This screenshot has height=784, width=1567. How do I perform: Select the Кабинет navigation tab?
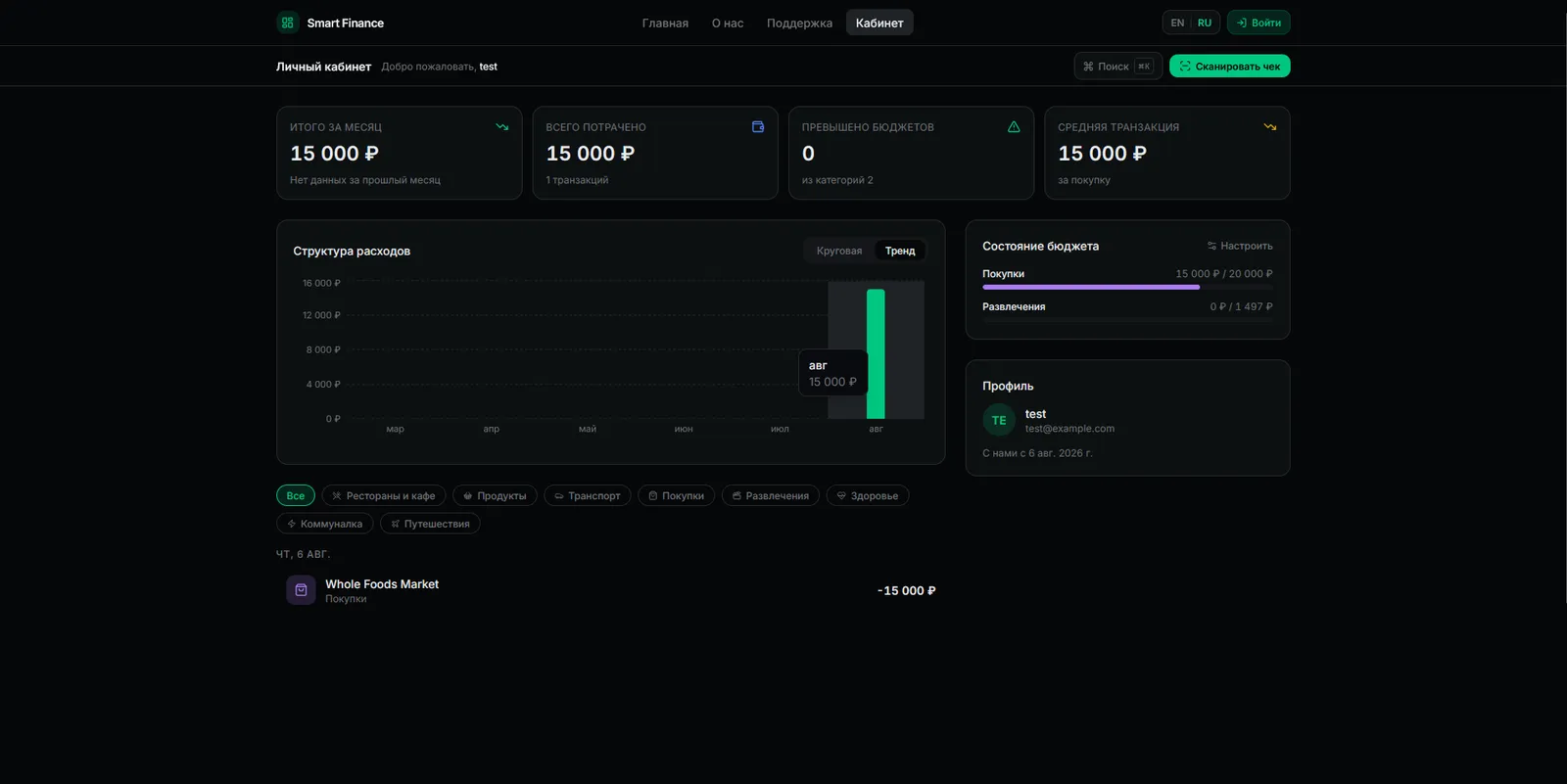tap(879, 23)
